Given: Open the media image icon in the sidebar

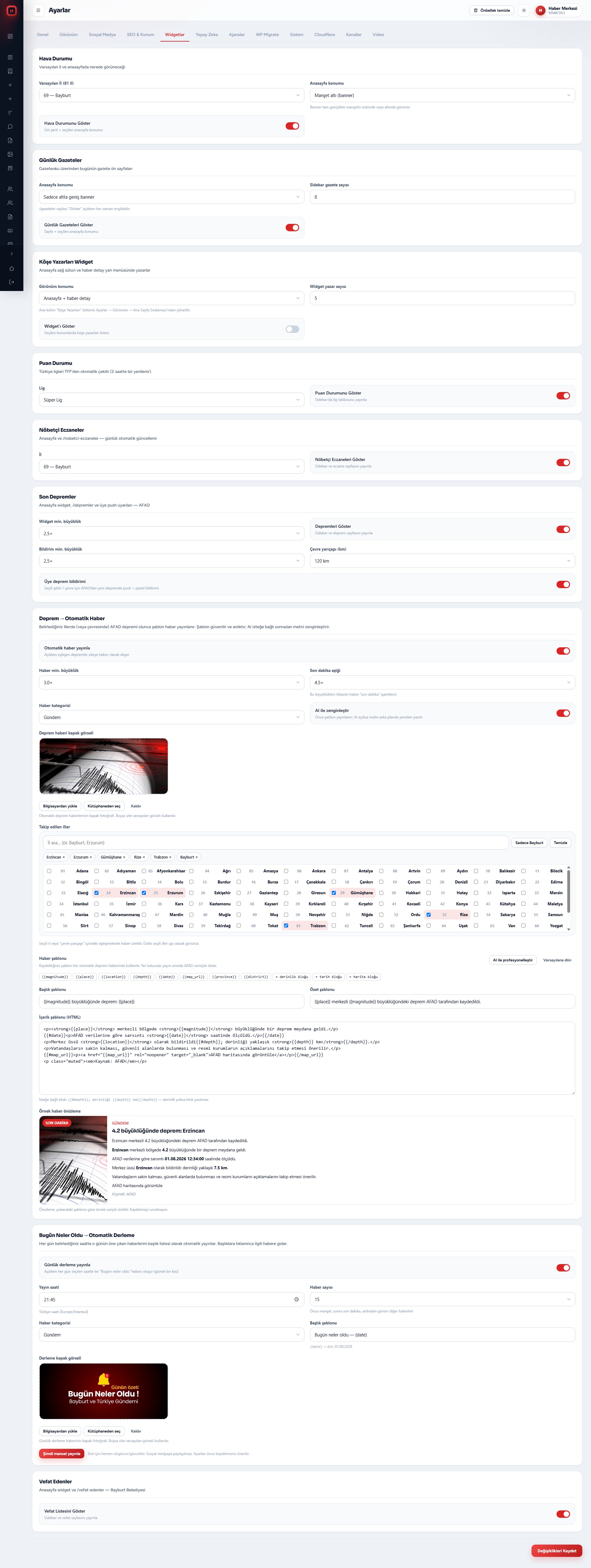Looking at the screenshot, I should (10, 154).
